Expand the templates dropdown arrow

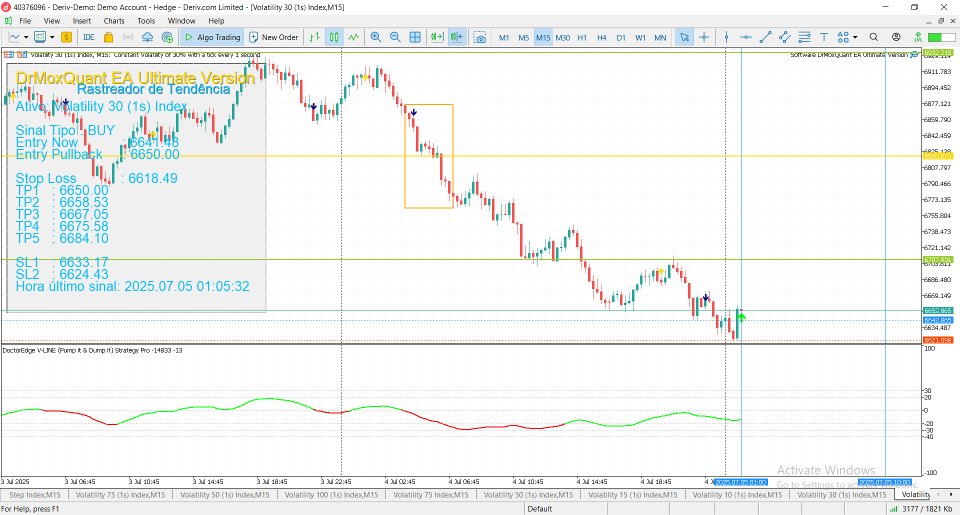[x=51, y=37]
